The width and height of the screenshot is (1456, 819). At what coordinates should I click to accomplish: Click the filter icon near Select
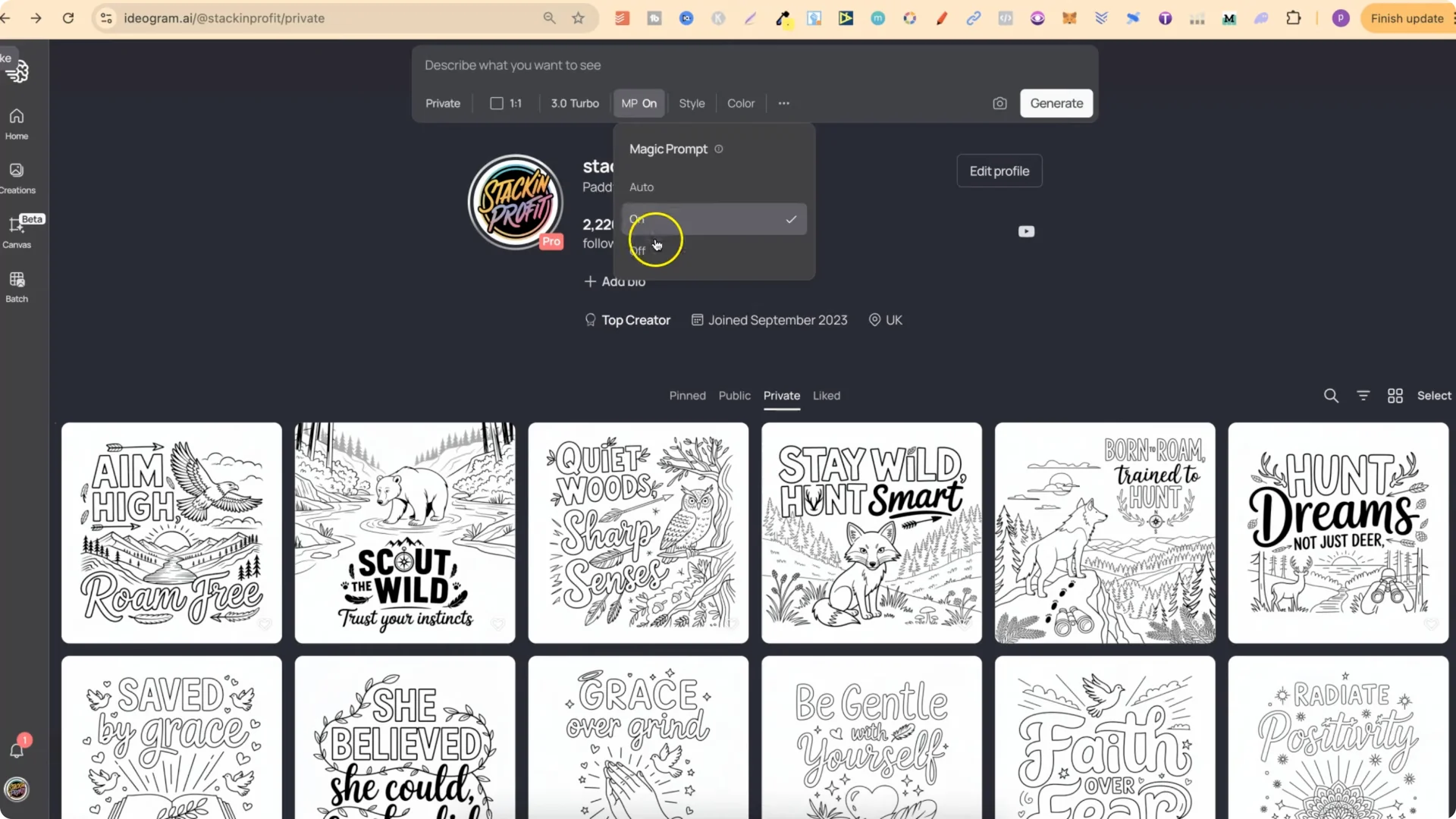[1363, 395]
